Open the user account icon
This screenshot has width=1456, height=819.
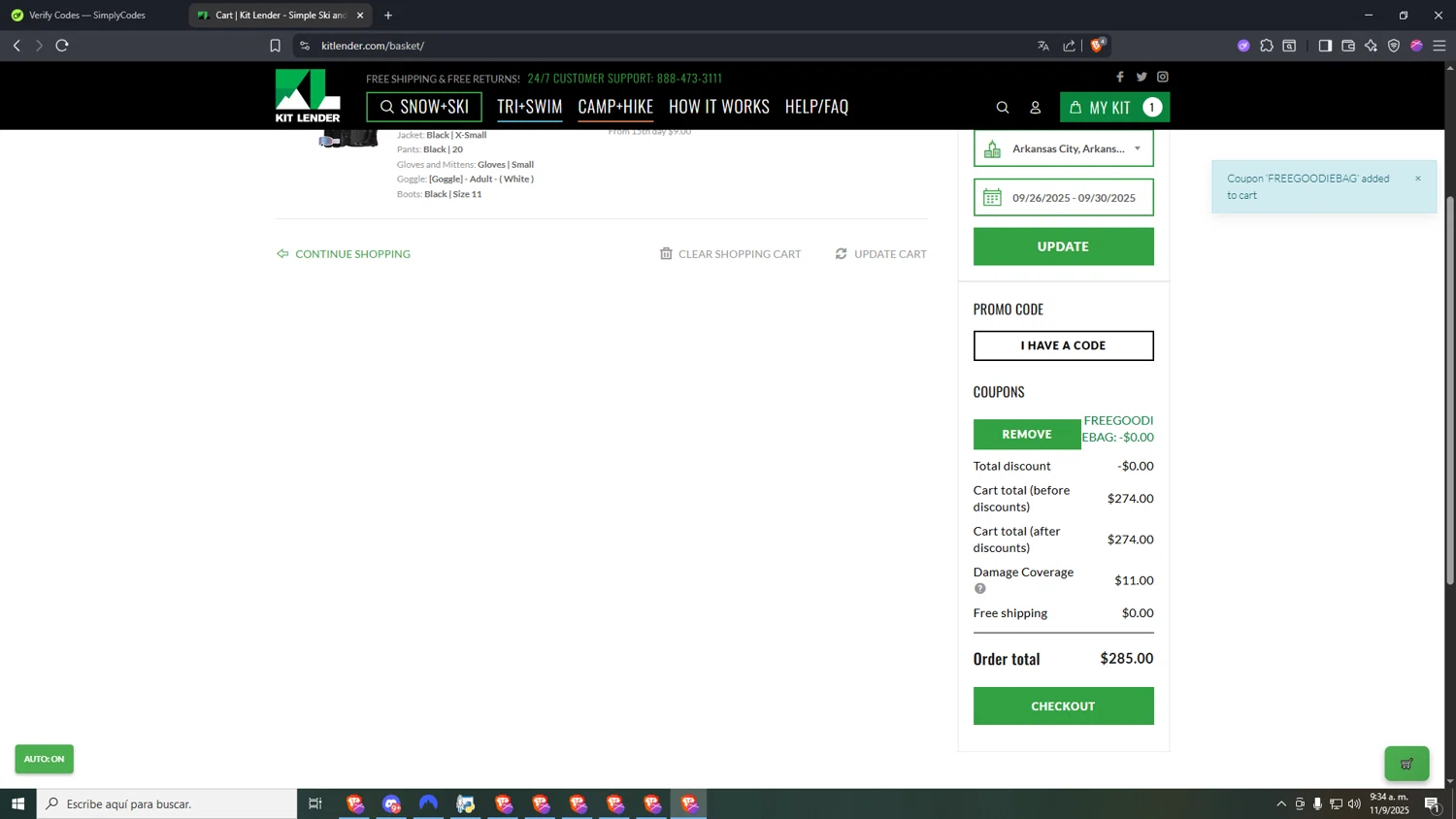[1036, 108]
